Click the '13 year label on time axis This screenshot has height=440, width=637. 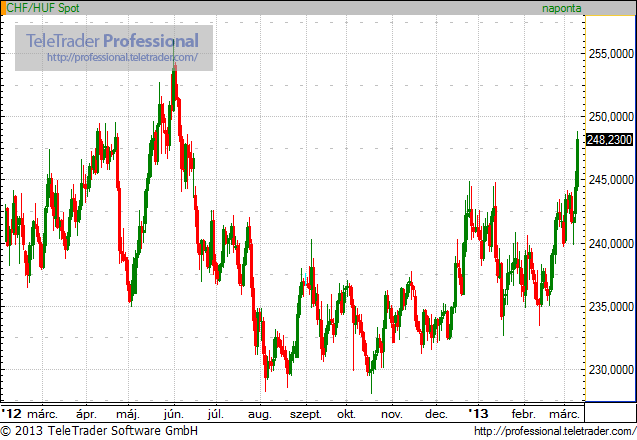tap(478, 414)
